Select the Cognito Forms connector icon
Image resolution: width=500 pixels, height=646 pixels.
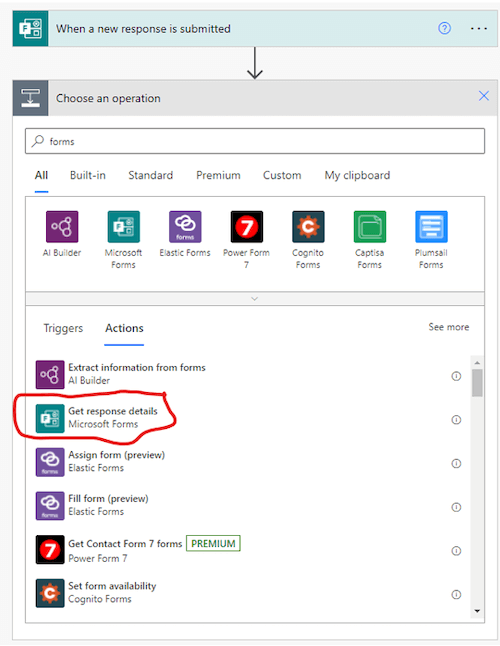(308, 227)
